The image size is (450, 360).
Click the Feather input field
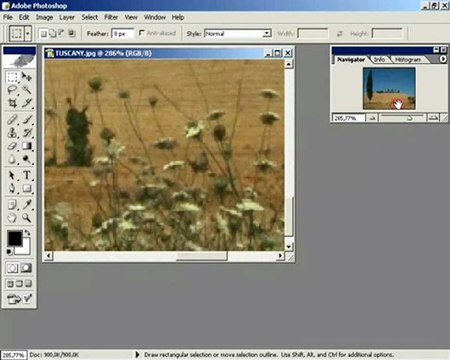[x=123, y=33]
